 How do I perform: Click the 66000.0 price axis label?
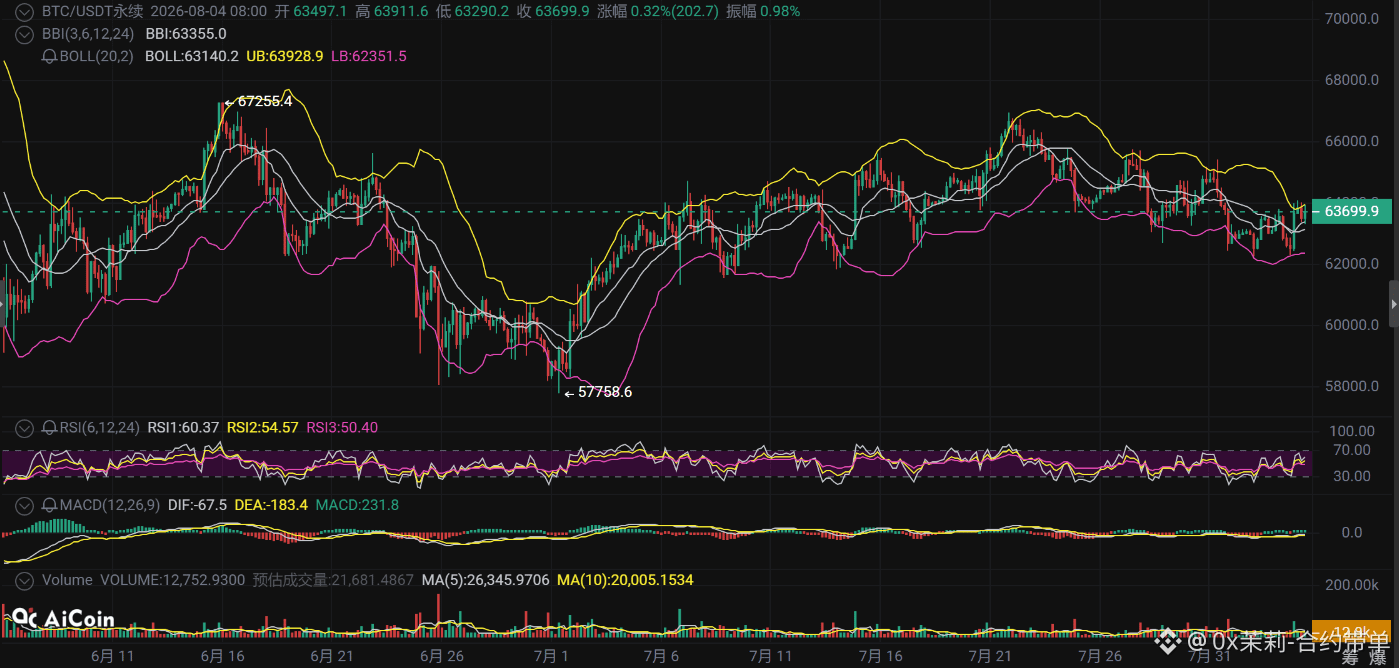coord(1351,141)
